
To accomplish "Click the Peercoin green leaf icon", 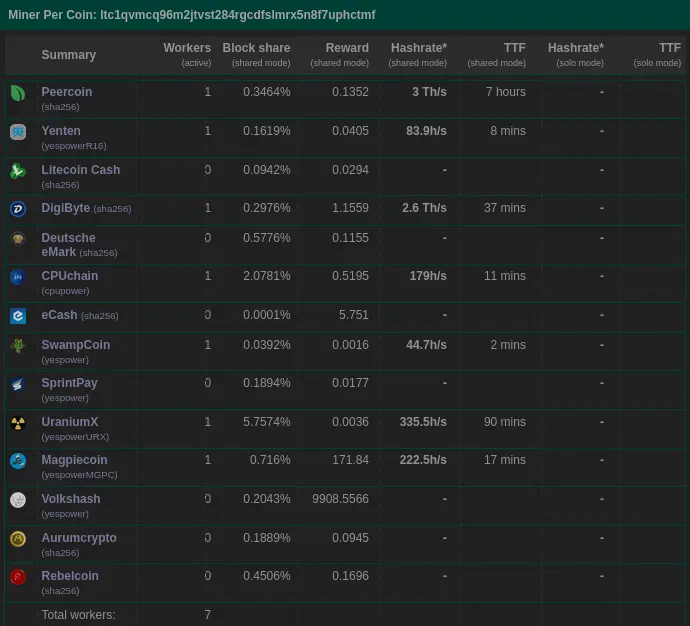I will 18,93.
